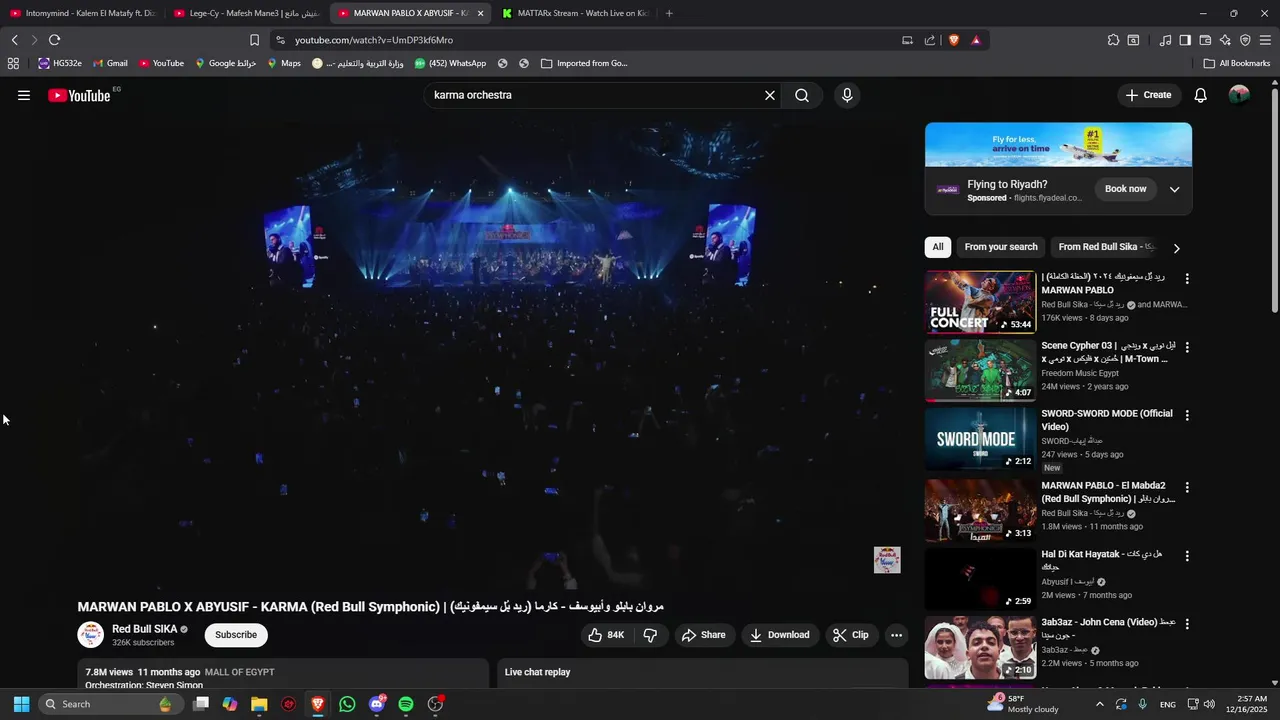Open the media control music note icon

click(x=1165, y=40)
